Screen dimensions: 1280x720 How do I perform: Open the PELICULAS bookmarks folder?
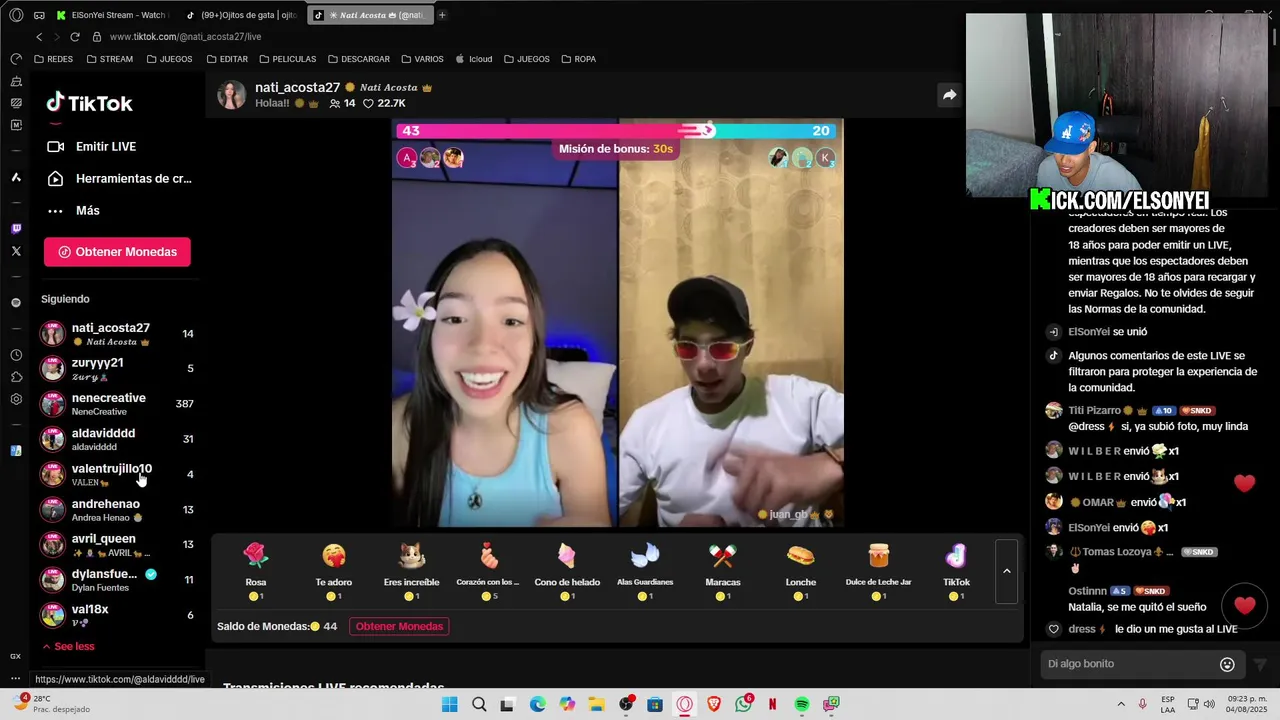point(287,59)
